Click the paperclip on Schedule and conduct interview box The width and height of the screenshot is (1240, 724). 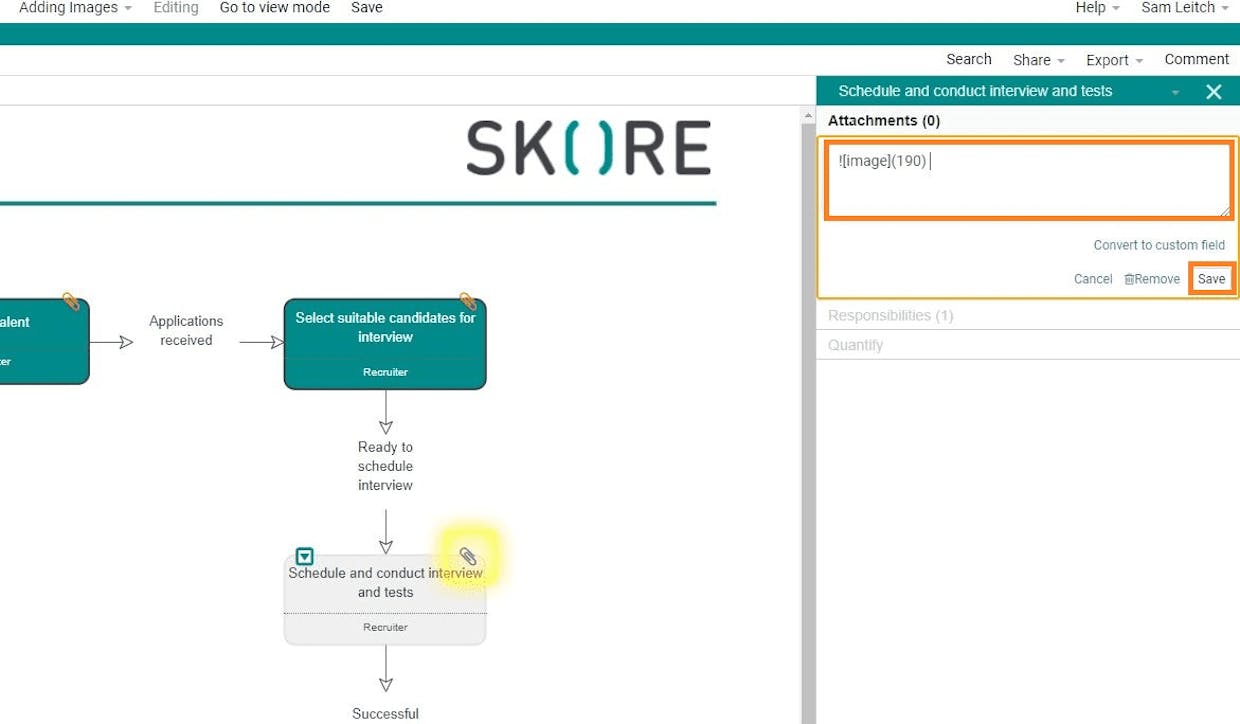[468, 556]
